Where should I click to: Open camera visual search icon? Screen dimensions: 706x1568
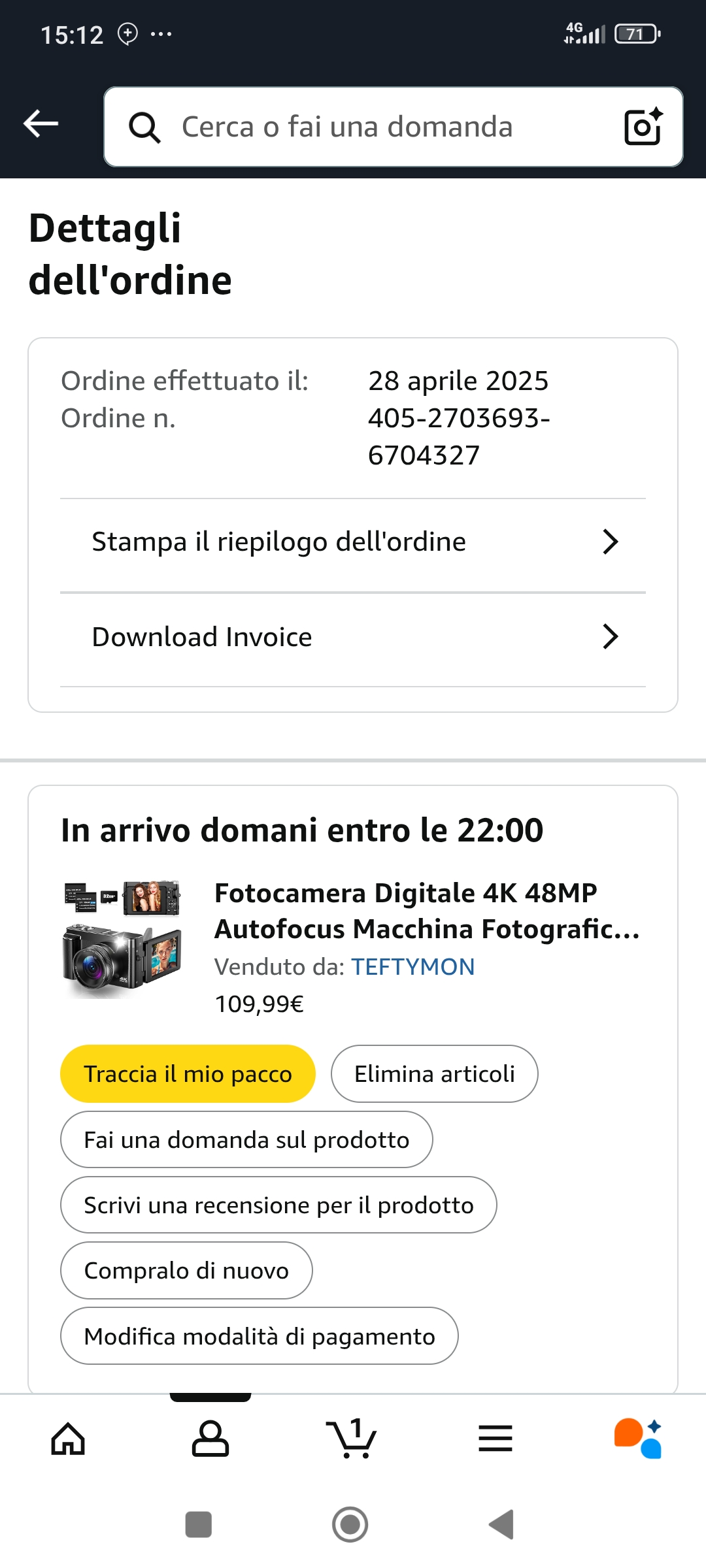(643, 127)
